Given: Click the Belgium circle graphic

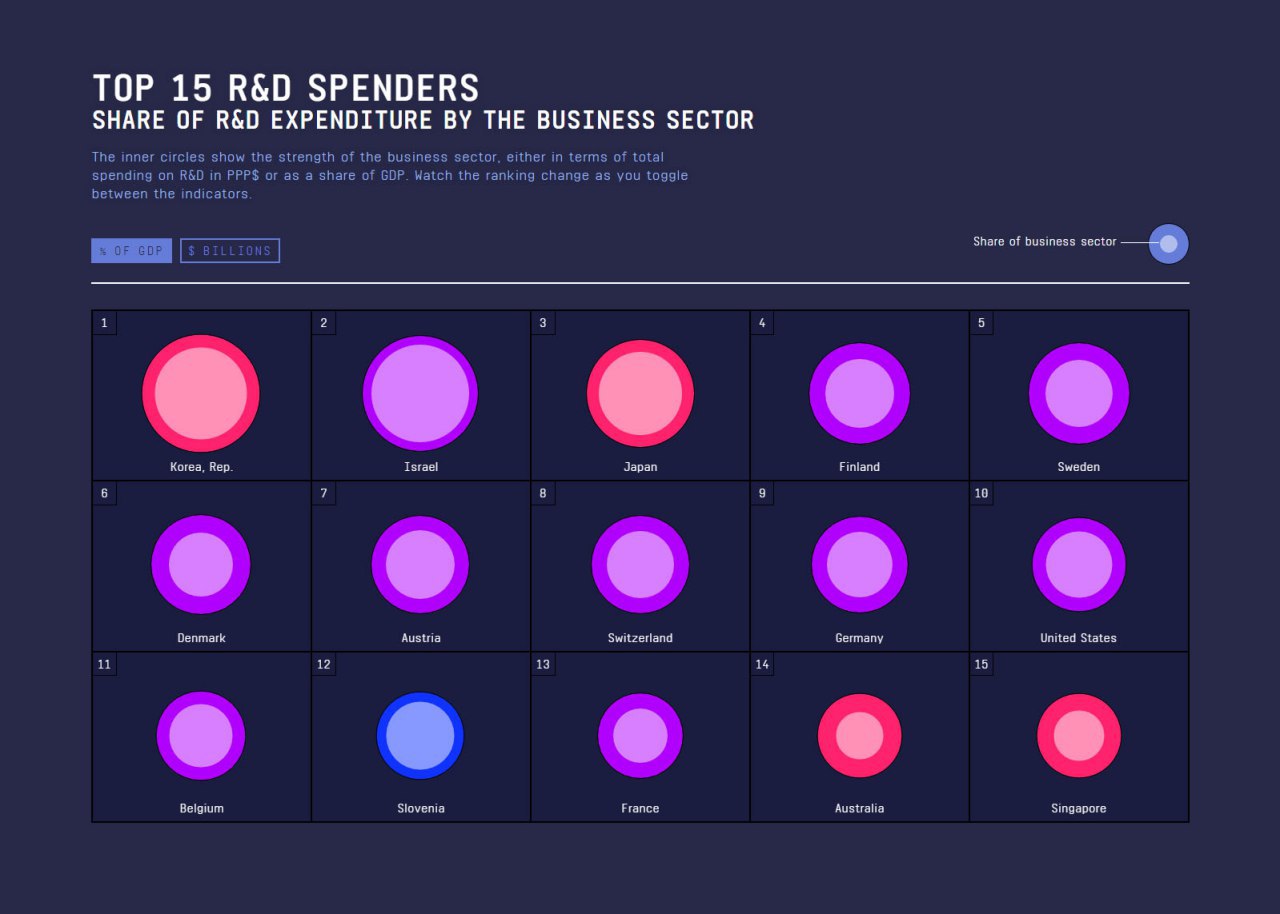Looking at the screenshot, I should 201,735.
